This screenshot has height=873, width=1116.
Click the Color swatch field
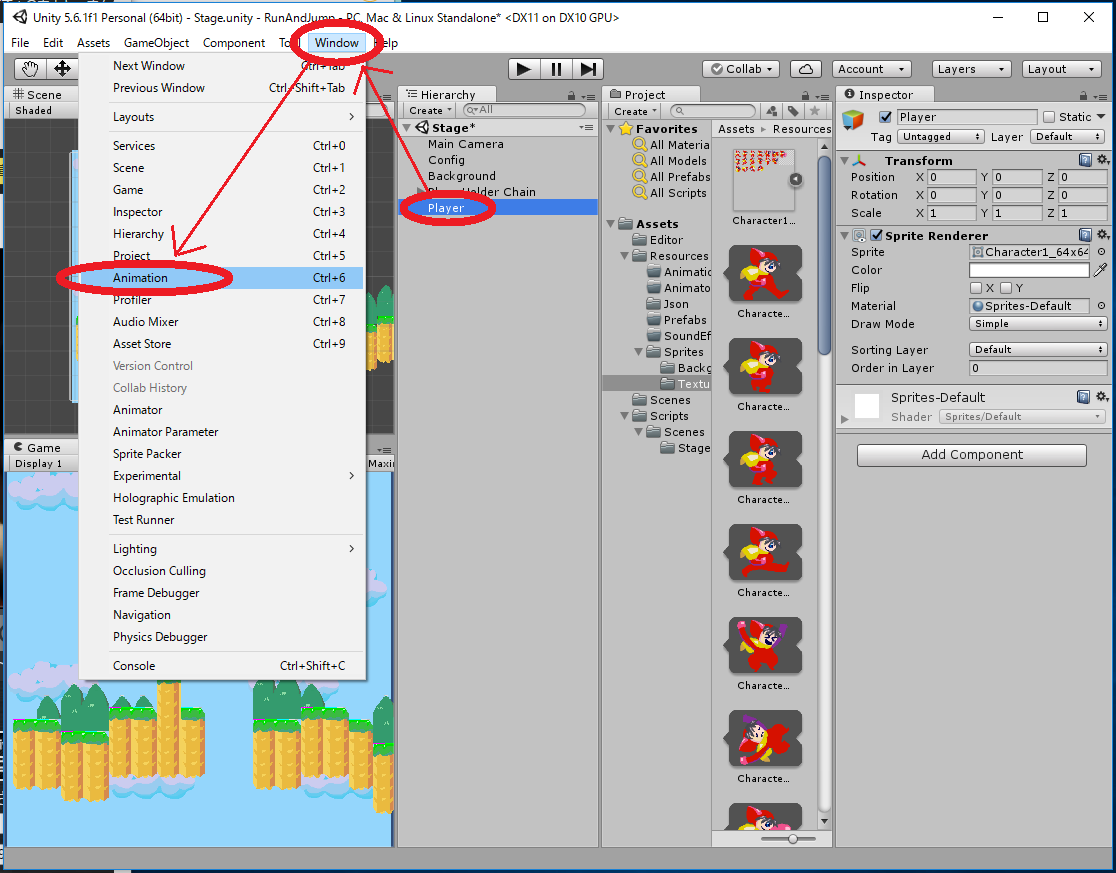coord(1029,270)
